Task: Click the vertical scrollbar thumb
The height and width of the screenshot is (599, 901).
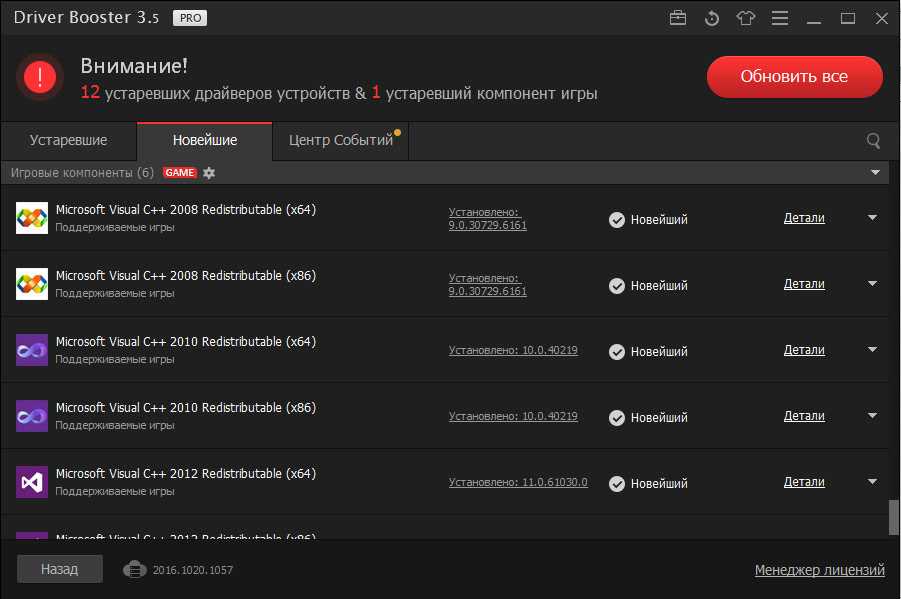Action: coord(893,518)
